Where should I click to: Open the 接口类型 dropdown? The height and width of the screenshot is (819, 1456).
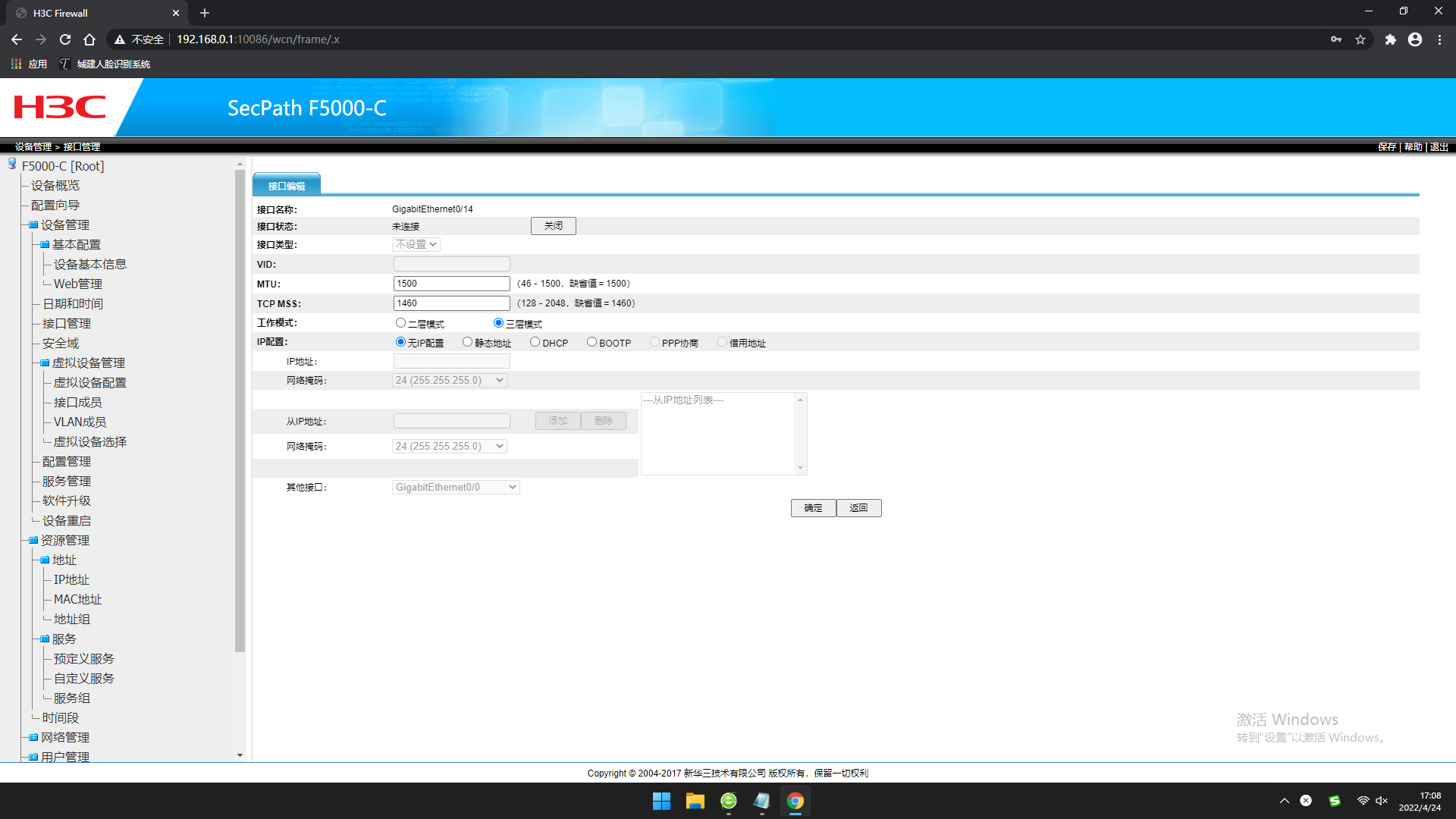pyautogui.click(x=416, y=244)
